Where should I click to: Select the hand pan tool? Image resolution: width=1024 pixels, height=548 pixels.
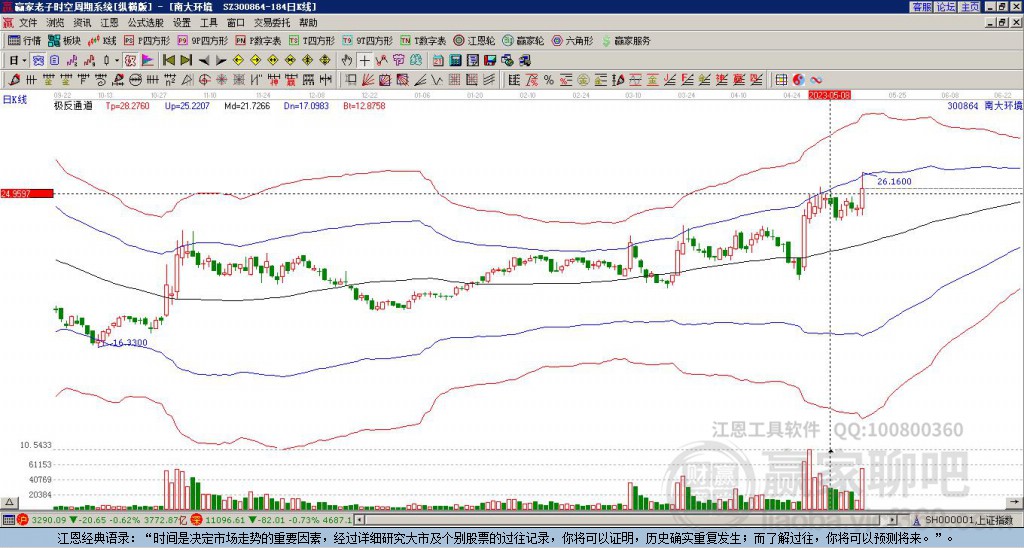(x=346, y=60)
